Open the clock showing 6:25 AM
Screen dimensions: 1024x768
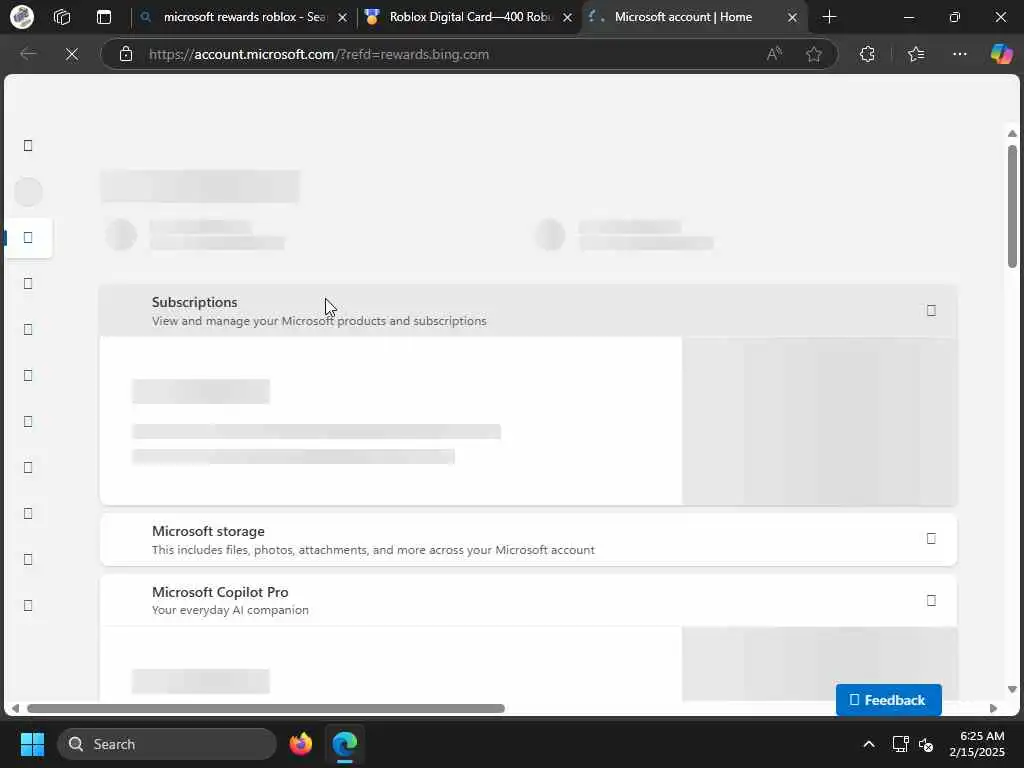coord(978,744)
